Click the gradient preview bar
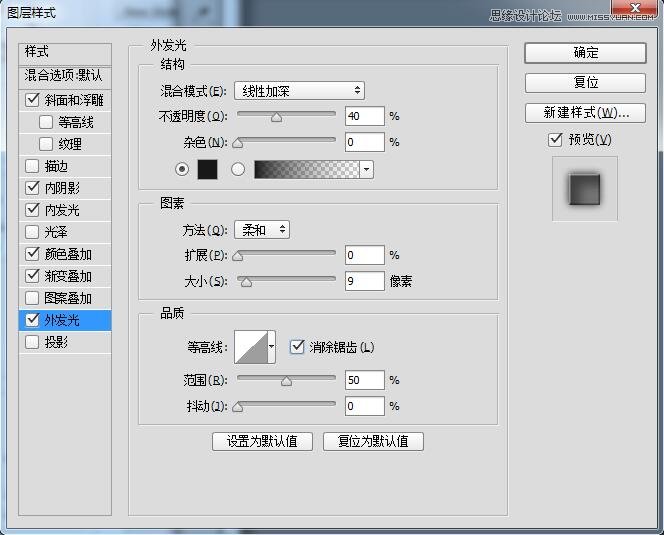 (307, 169)
